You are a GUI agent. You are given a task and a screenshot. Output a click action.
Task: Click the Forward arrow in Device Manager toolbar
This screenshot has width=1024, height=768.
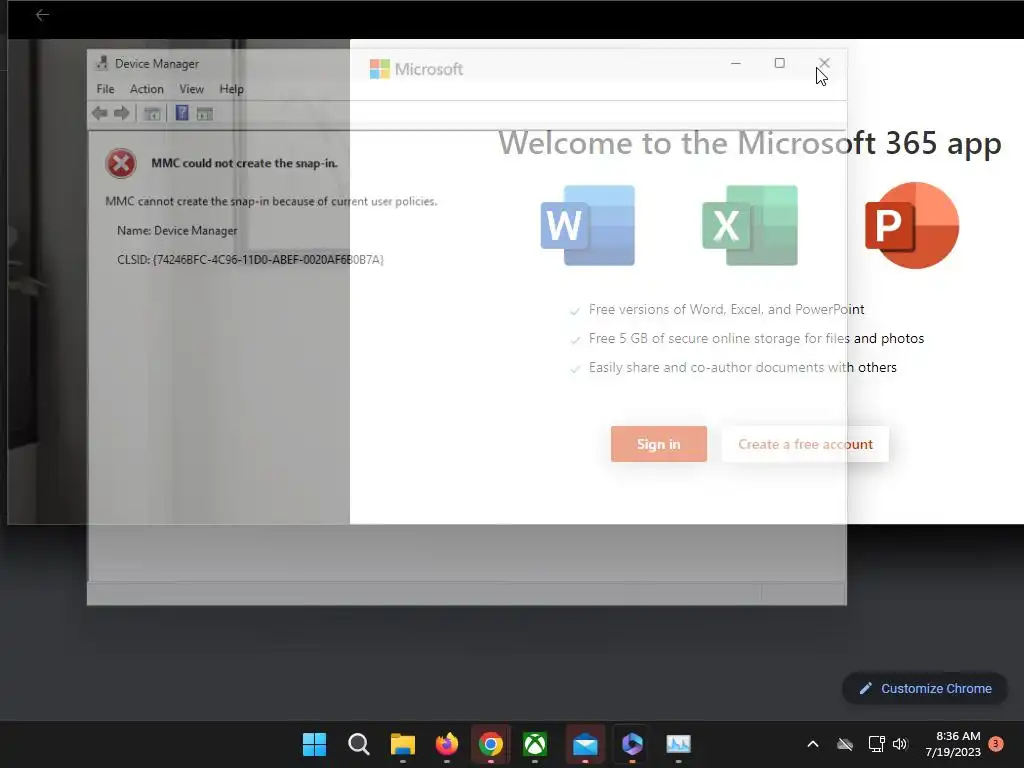click(121, 114)
